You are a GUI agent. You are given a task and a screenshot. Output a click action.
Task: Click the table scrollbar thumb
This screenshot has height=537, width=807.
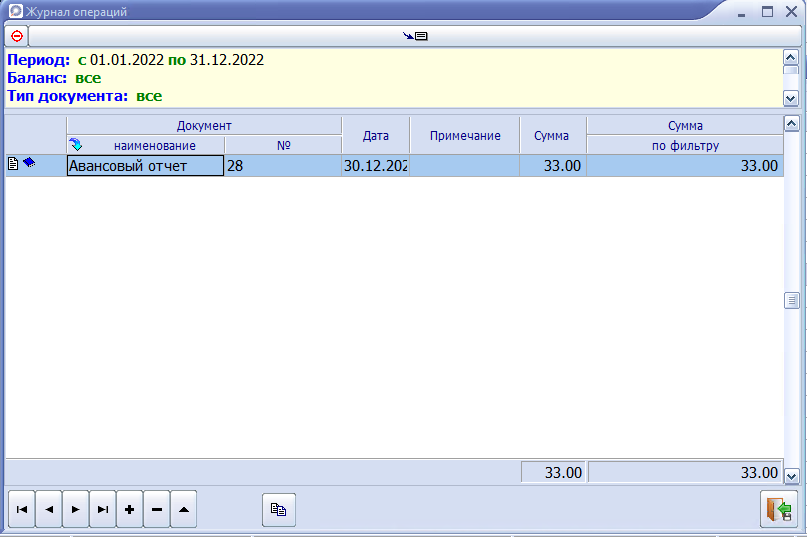[792, 300]
